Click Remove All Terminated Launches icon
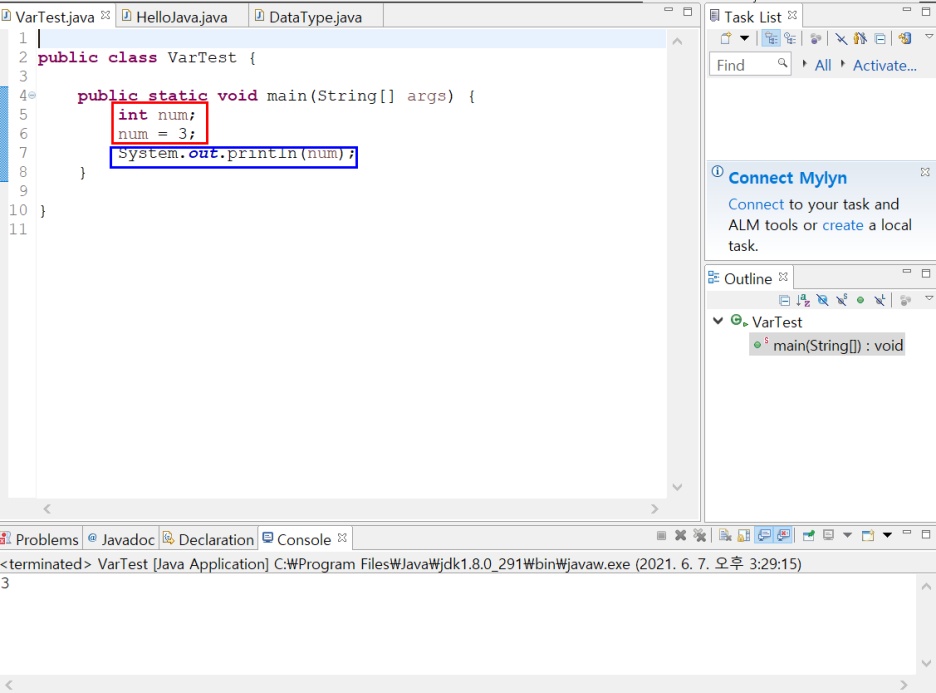This screenshot has height=693, width=936. (x=700, y=535)
